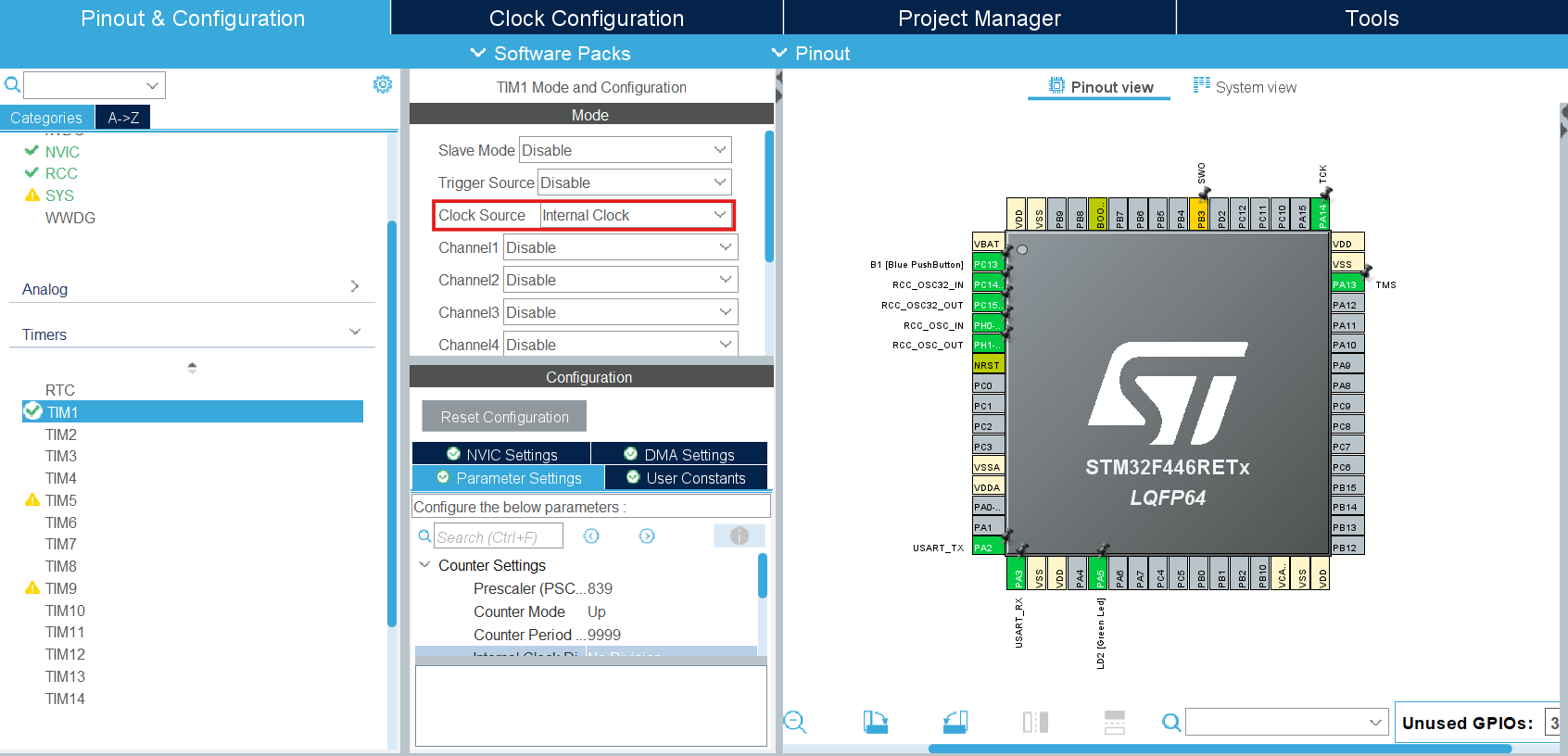Open the Clock Source dropdown
1568x756 pixels.
point(636,215)
